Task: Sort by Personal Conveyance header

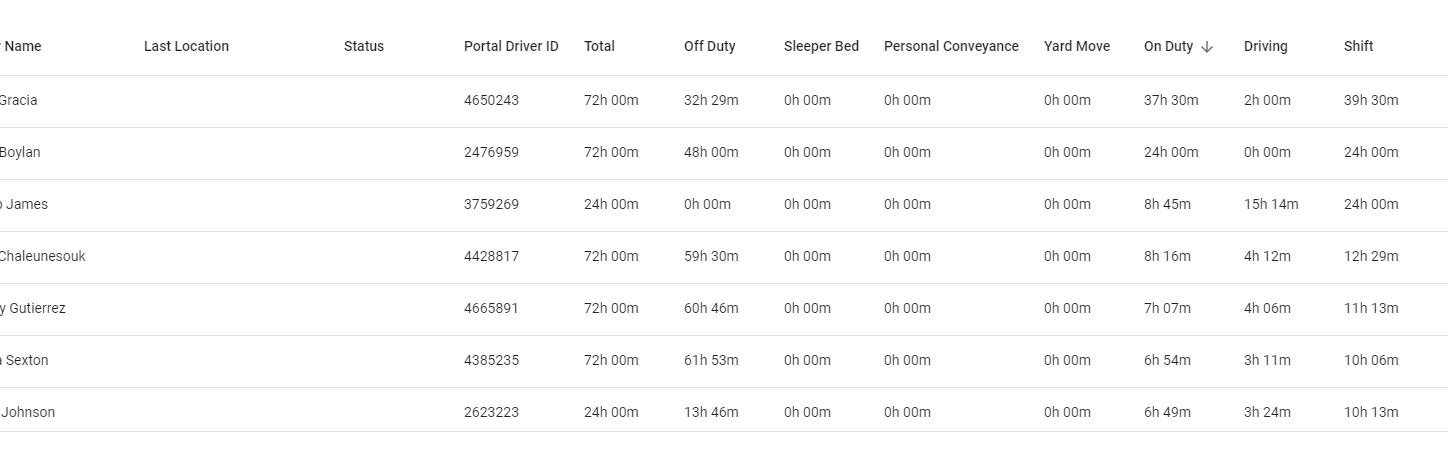Action: [951, 46]
